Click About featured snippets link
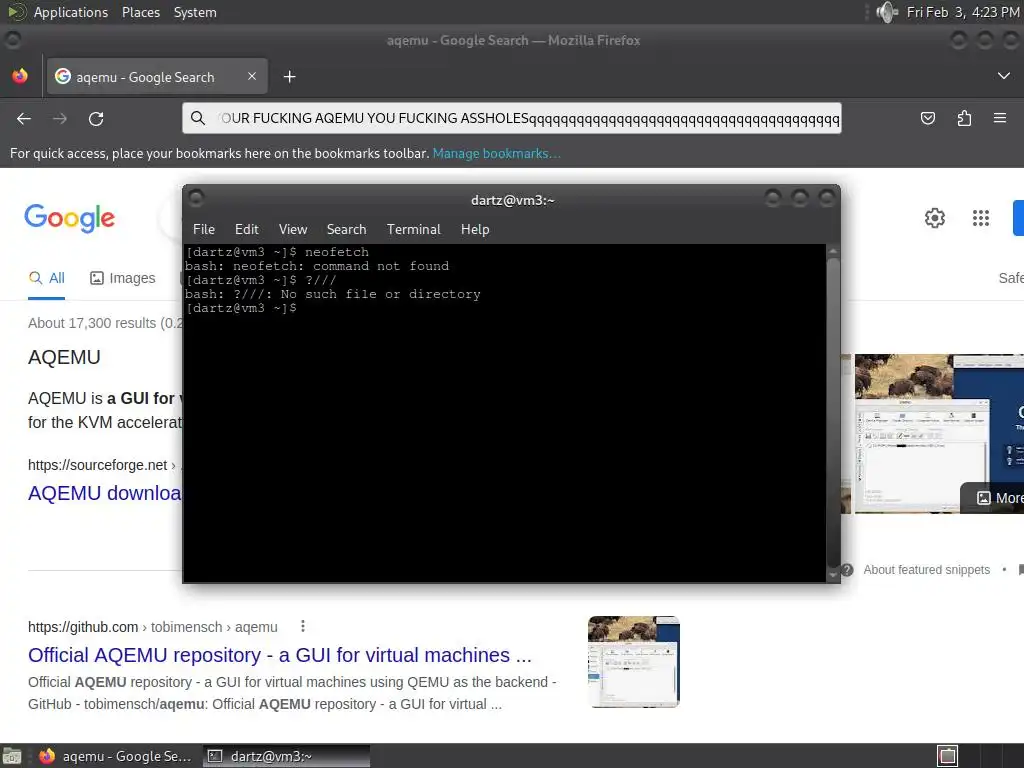The image size is (1024, 768). 926,570
